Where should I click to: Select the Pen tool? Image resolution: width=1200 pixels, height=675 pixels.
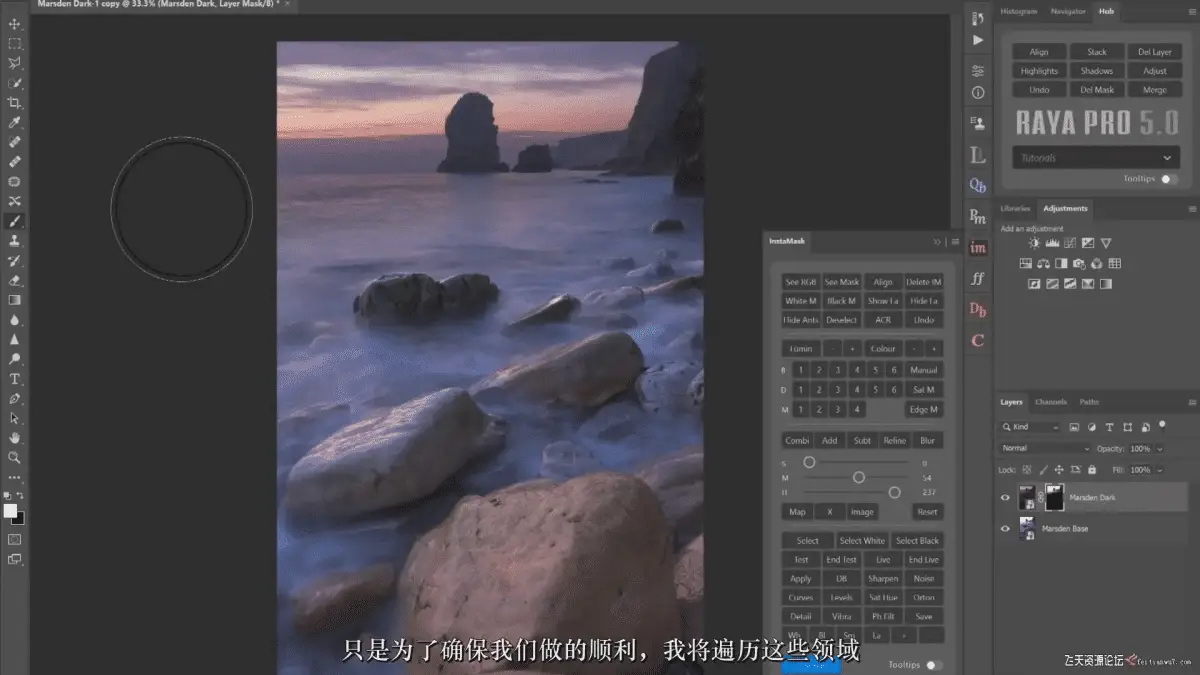coord(15,399)
